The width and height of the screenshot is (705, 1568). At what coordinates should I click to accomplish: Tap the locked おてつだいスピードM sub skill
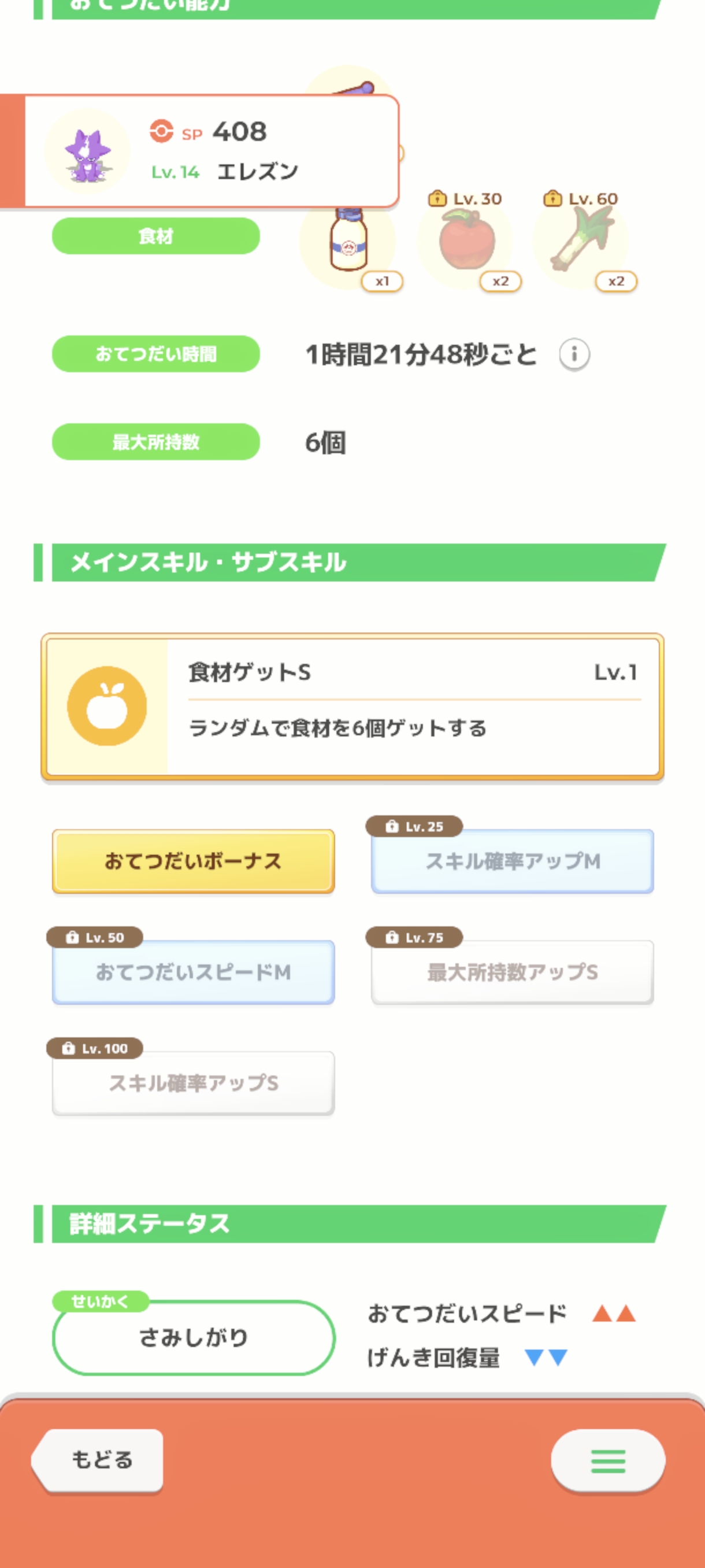click(x=193, y=972)
